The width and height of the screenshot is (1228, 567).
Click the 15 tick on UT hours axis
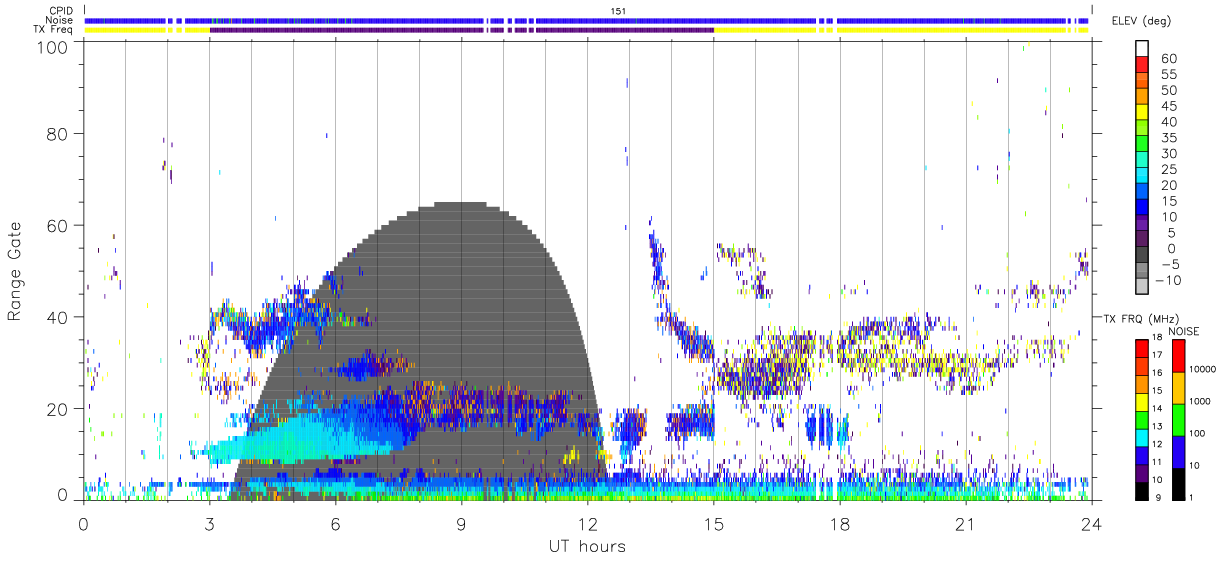[714, 524]
